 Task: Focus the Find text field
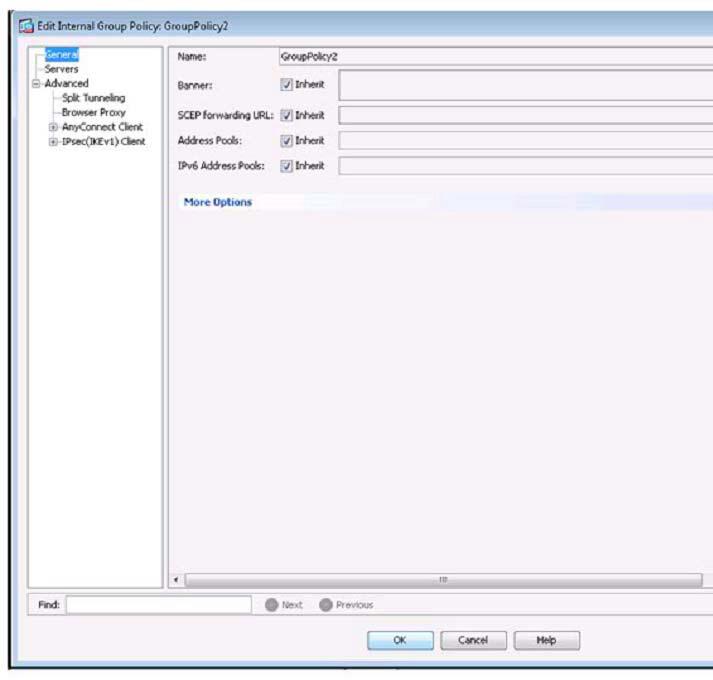pos(158,605)
